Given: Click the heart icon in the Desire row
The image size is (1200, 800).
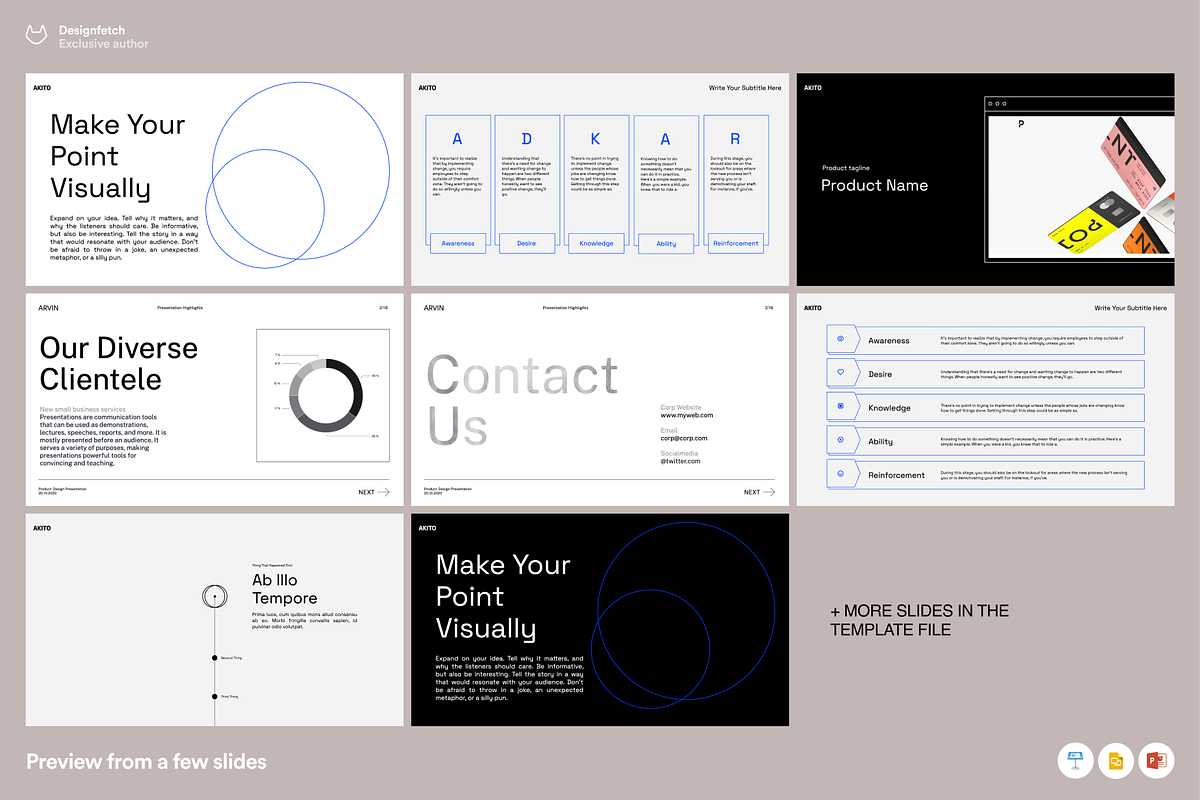Looking at the screenshot, I should [x=840, y=373].
